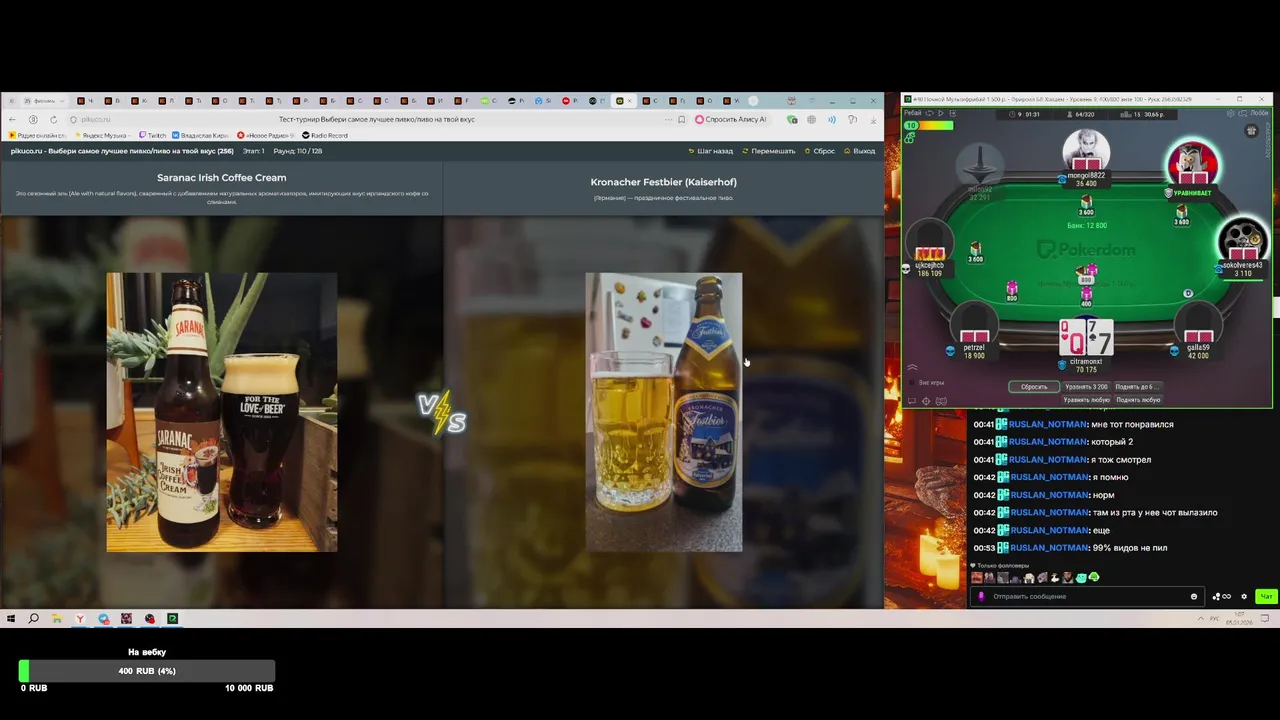Open the browser downloads icon
Screen dimensions: 1280x720
pos(873,120)
